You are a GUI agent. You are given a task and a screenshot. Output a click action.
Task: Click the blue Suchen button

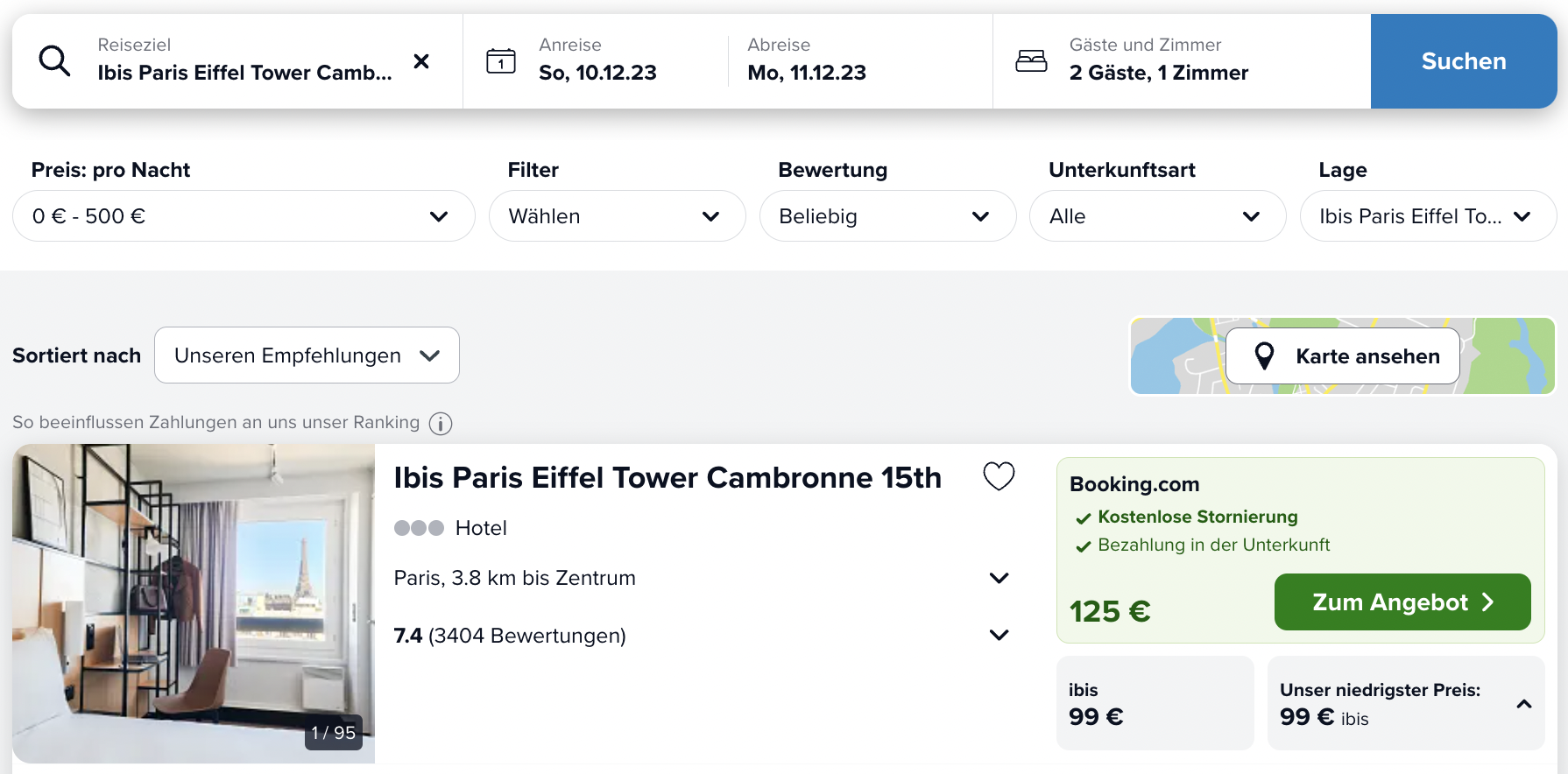point(1464,61)
